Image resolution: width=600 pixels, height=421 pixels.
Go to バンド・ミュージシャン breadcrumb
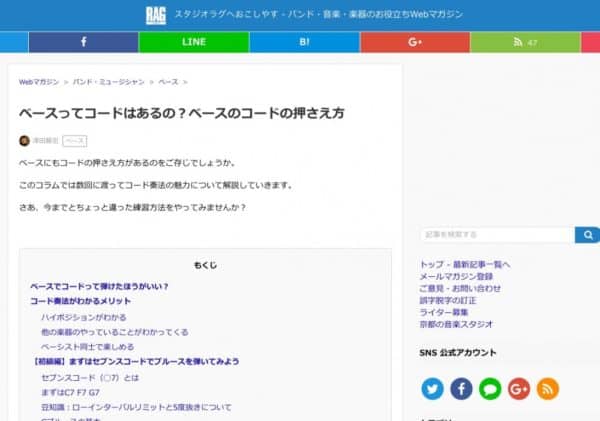(x=108, y=82)
